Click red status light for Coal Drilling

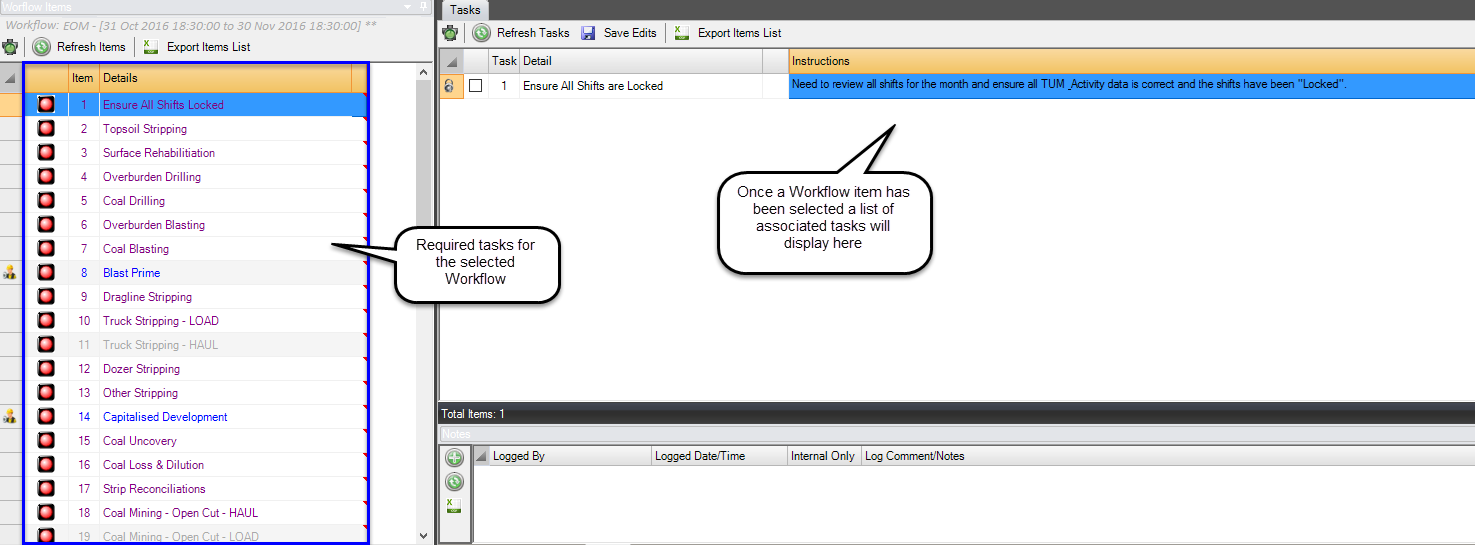[x=46, y=200]
